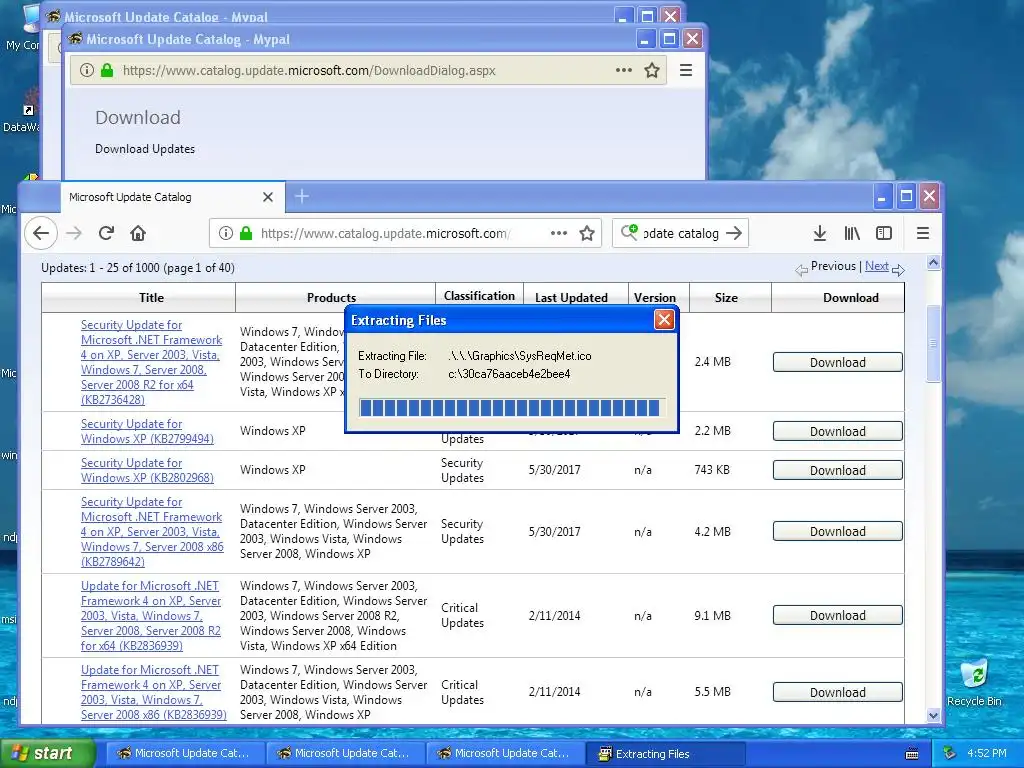
Task: Sort table by Size column header
Action: point(726,297)
